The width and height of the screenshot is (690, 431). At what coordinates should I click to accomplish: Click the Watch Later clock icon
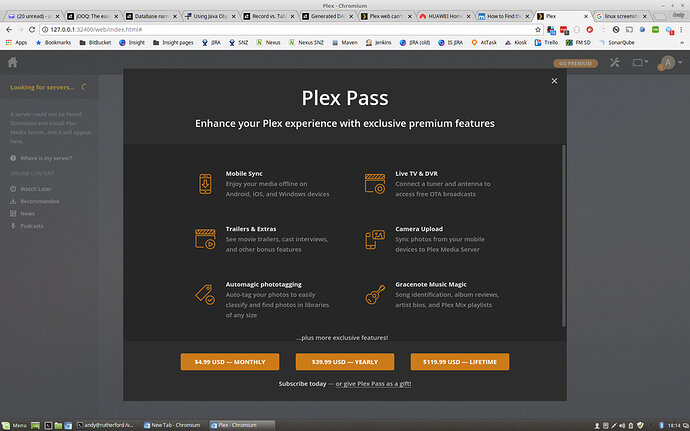[x=13, y=189]
